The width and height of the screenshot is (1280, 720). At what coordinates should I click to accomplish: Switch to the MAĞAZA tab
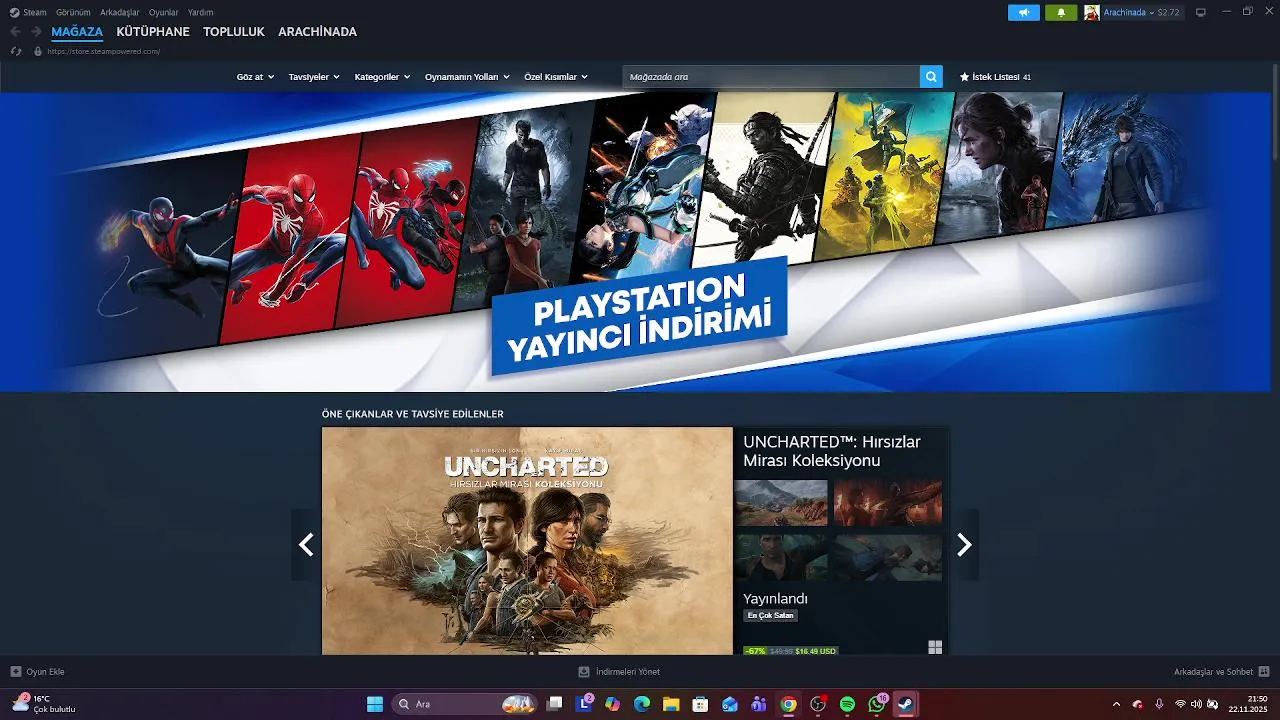77,32
